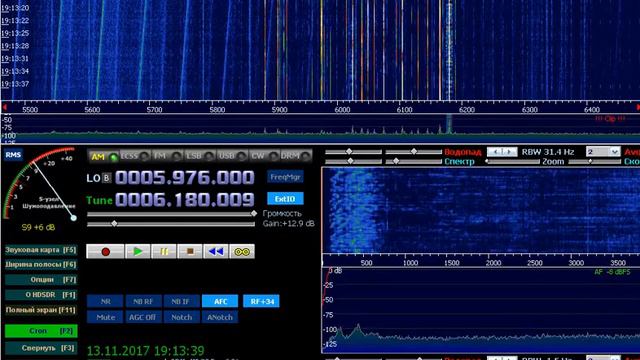Click S-meter squelch needle knob
640x360 pixels.
tap(74, 218)
